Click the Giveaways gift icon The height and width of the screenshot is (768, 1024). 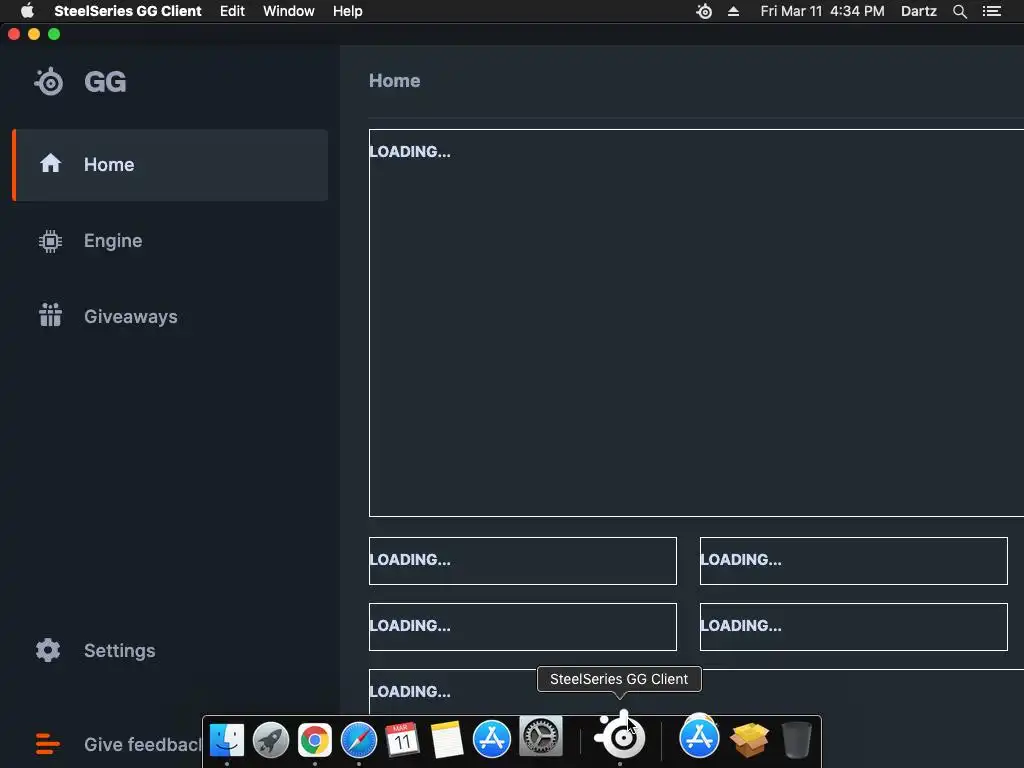point(50,315)
